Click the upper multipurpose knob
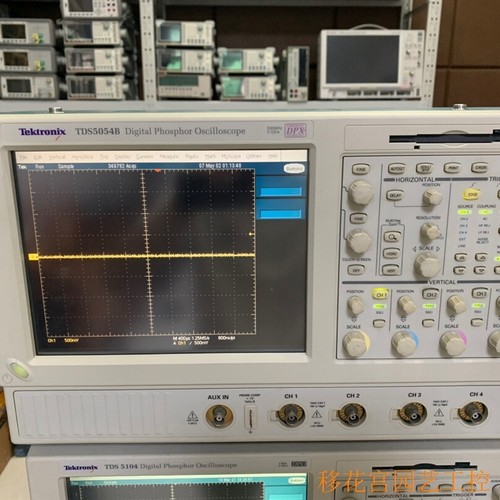This screenshot has height=500, width=500. coord(361,193)
